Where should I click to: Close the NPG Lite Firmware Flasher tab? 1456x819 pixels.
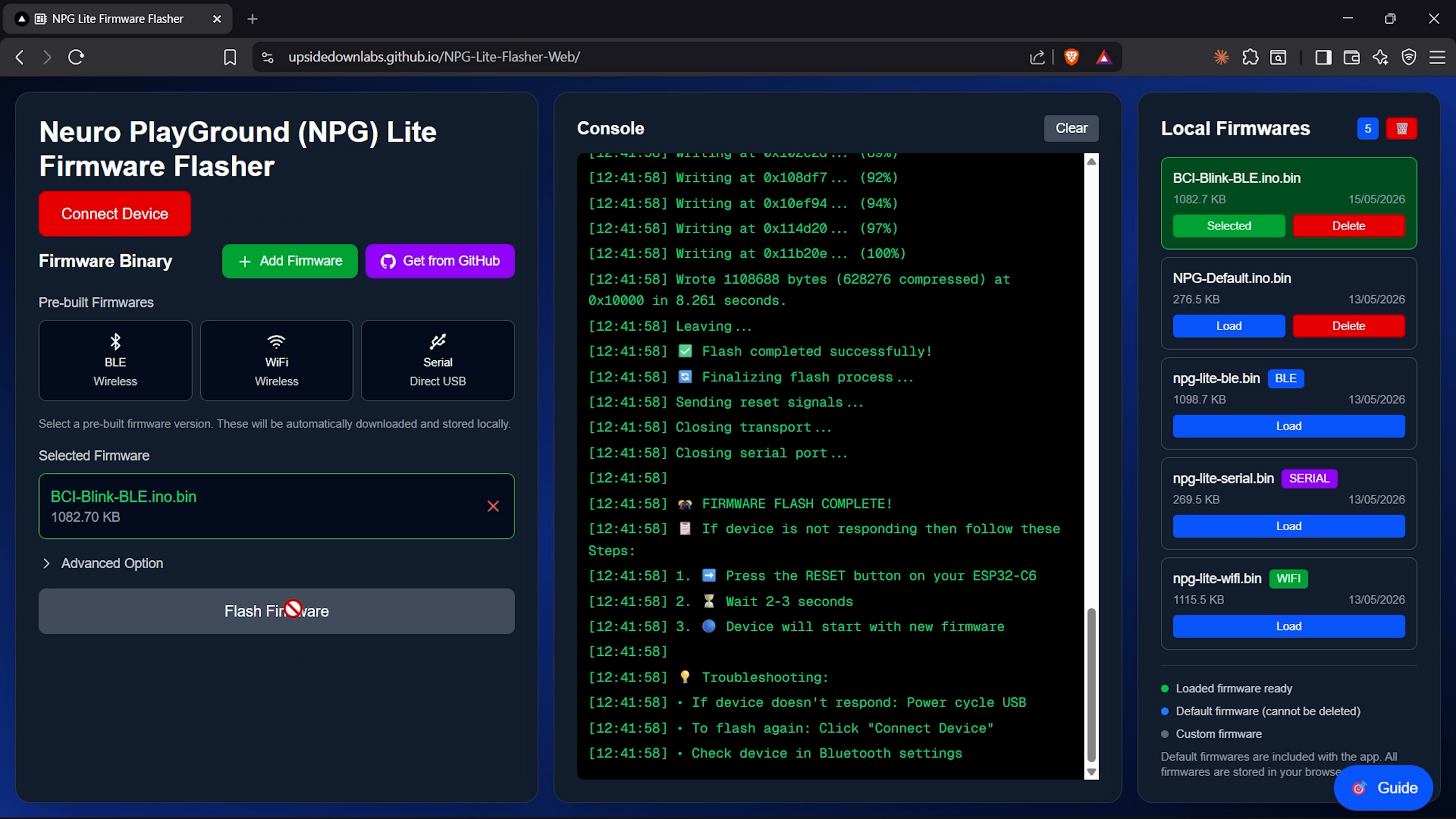pyautogui.click(x=217, y=19)
